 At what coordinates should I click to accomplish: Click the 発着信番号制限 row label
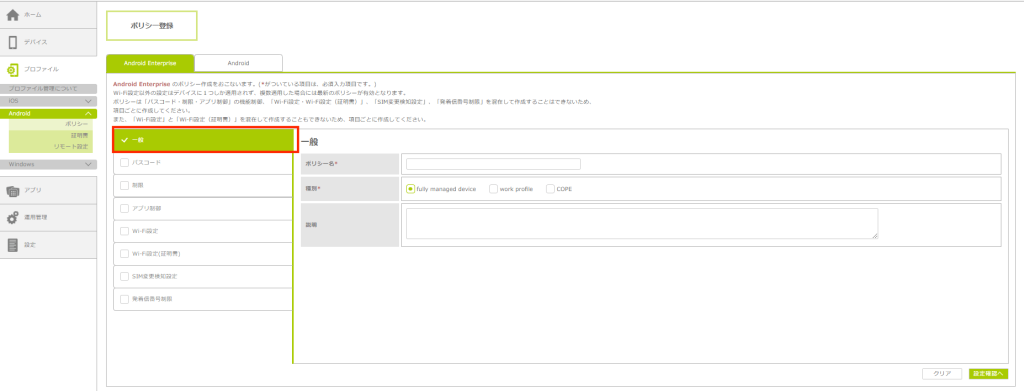[x=152, y=299]
